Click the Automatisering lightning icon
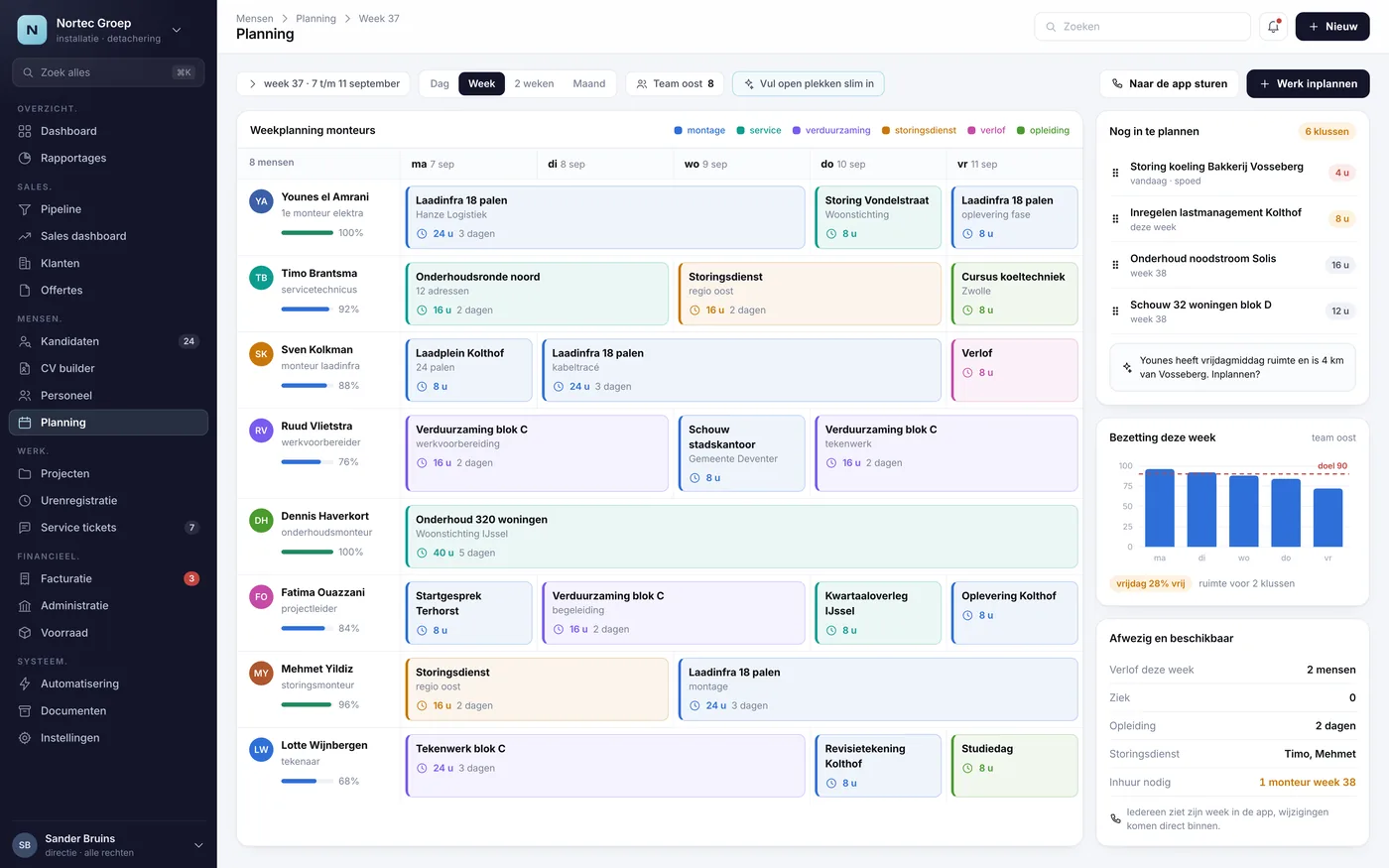 [25, 683]
